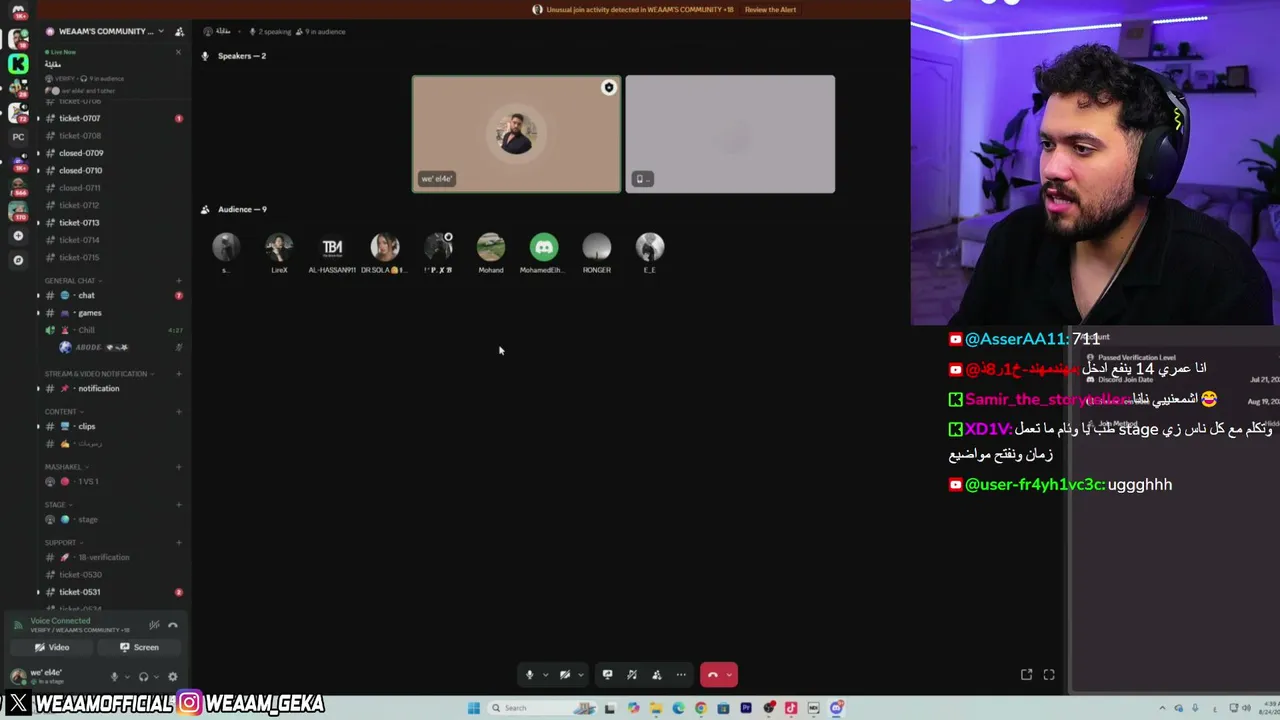
Task: Collapse the STAGE category
Action: (58, 505)
